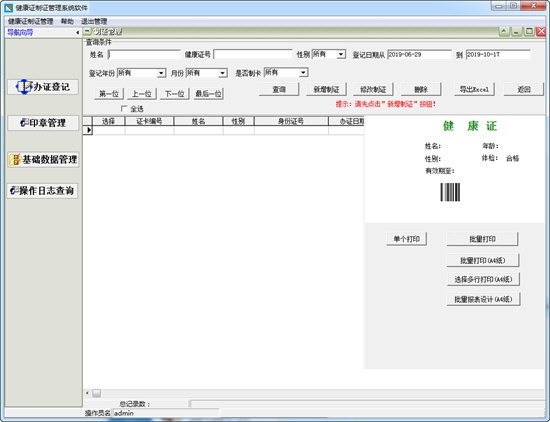Click the horizontal scrollbar thumb under the table
The height and width of the screenshot is (422, 550).
pyautogui.click(x=96, y=393)
